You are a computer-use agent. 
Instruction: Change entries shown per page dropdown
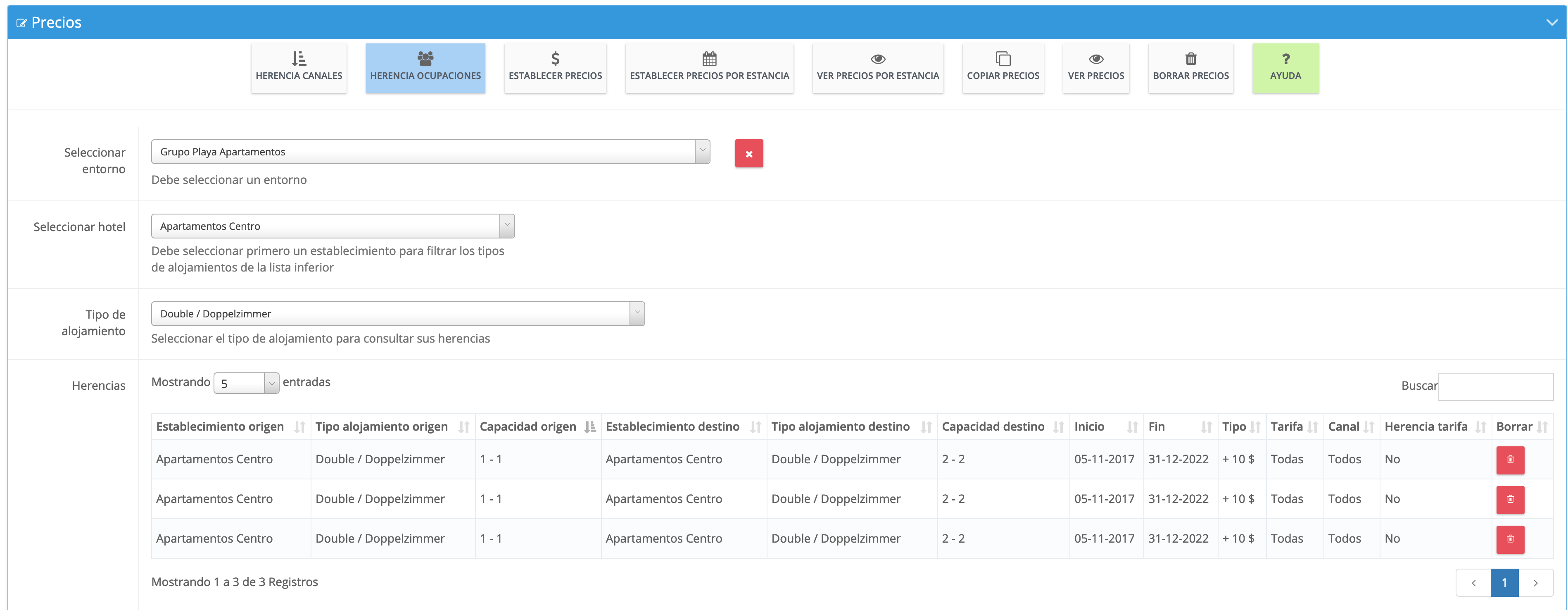point(246,383)
